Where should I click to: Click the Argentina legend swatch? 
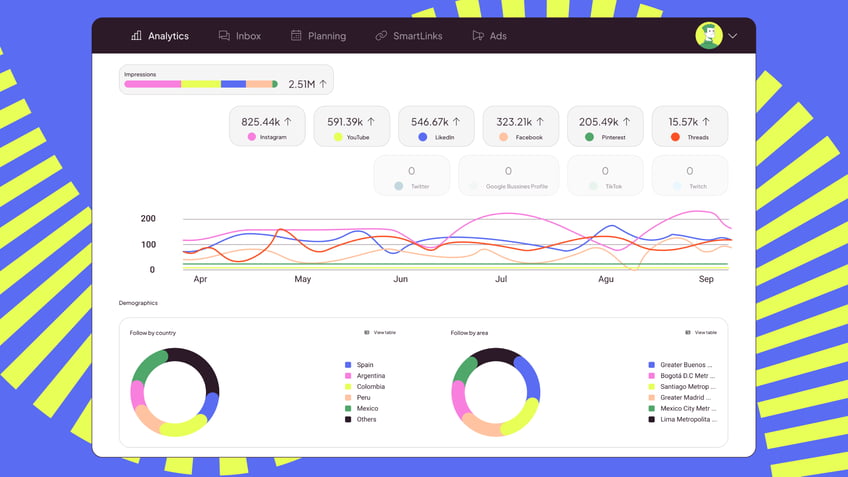click(x=348, y=376)
